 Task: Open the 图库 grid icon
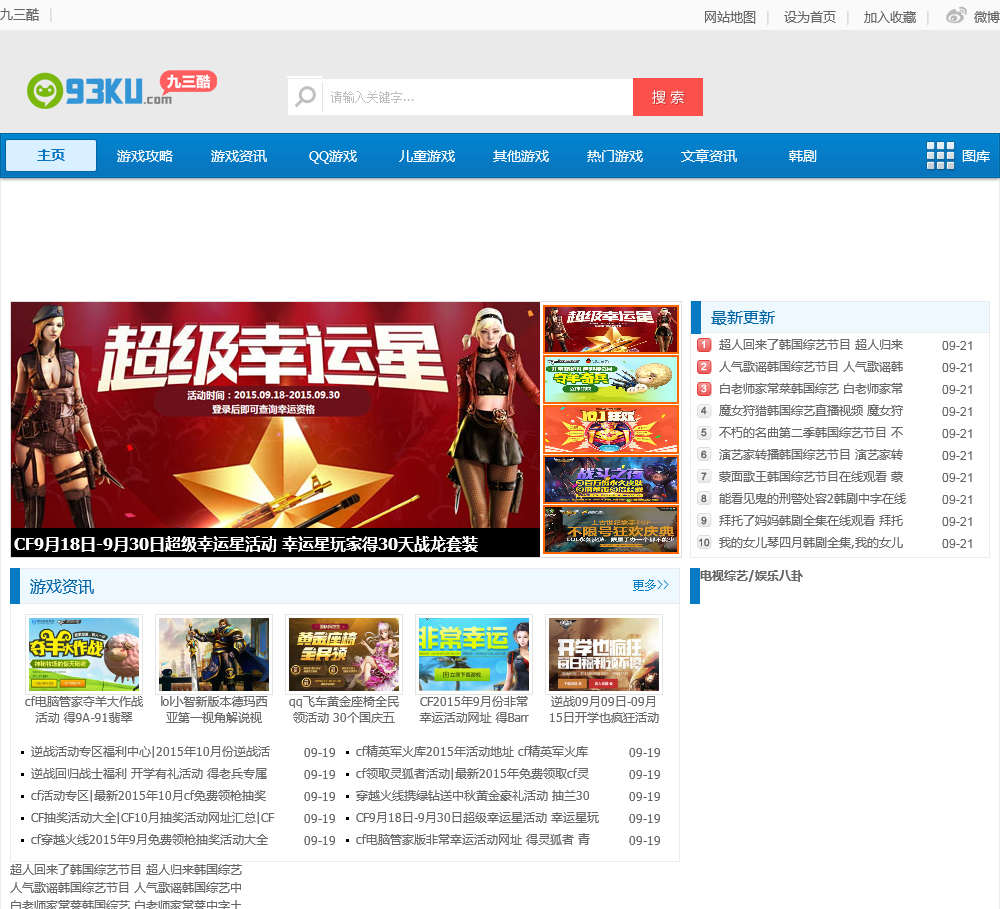pyautogui.click(x=940, y=156)
